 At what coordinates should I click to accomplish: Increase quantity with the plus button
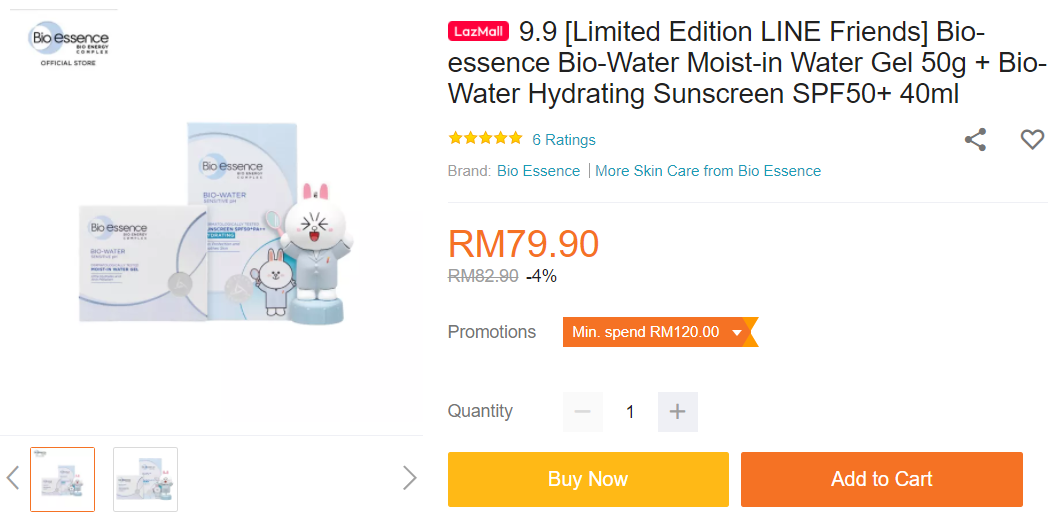tap(677, 412)
